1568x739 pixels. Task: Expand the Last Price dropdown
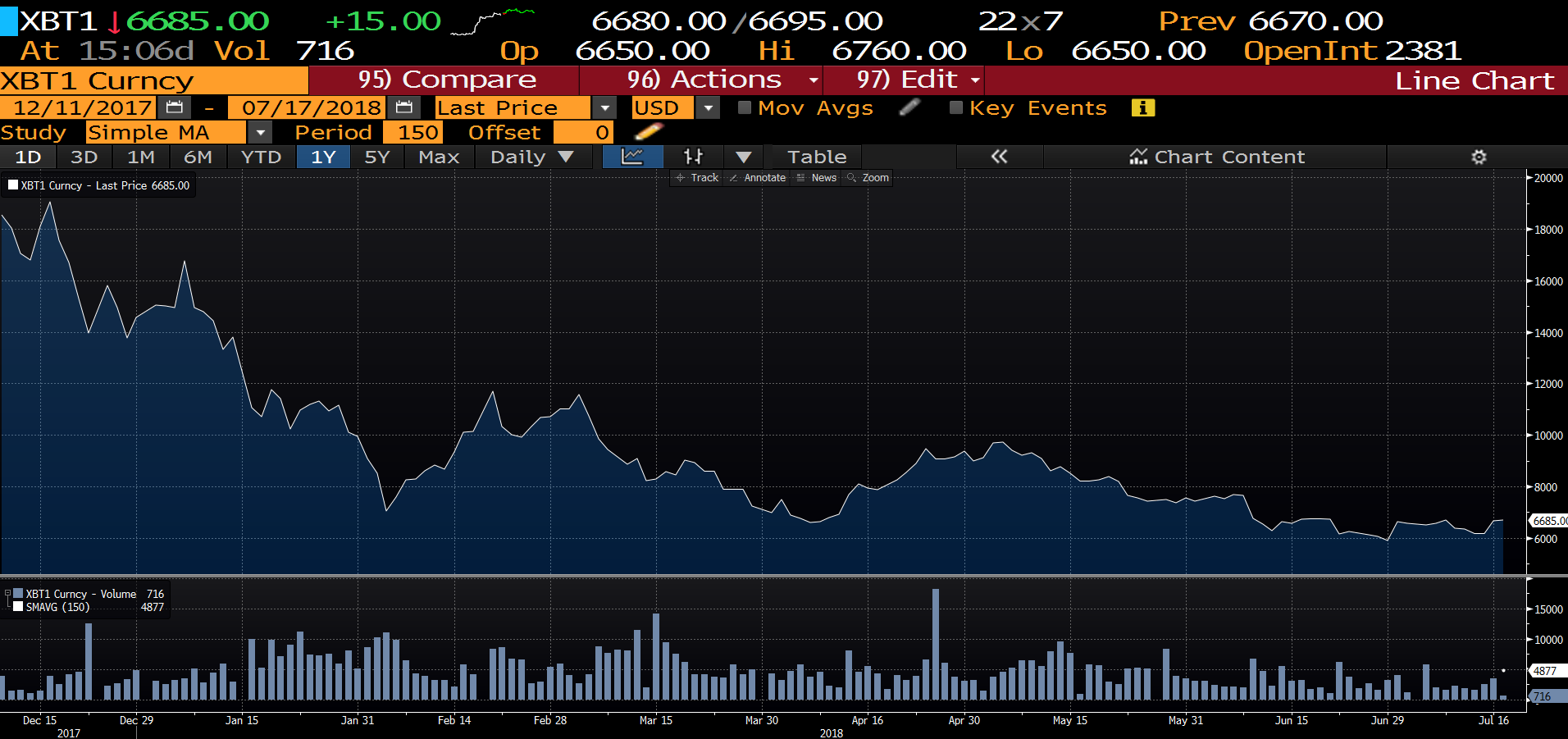(604, 107)
